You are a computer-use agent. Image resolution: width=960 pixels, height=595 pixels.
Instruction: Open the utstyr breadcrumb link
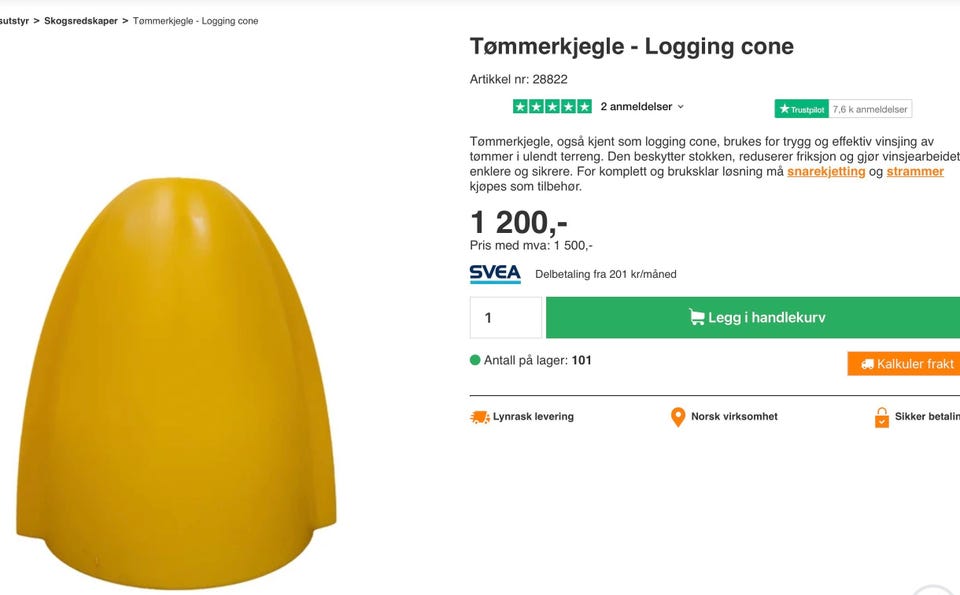click(14, 21)
